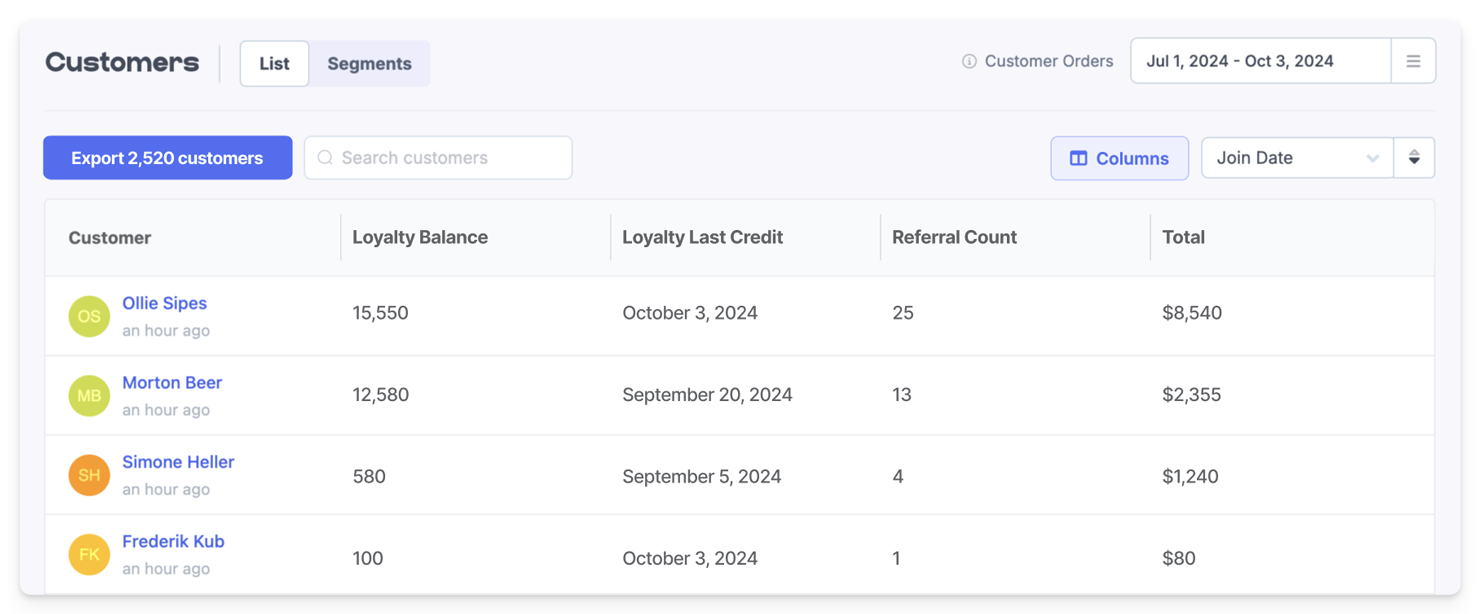Open Ollie Sipes's customer profile
The width and height of the screenshot is (1480, 614).
tap(164, 303)
